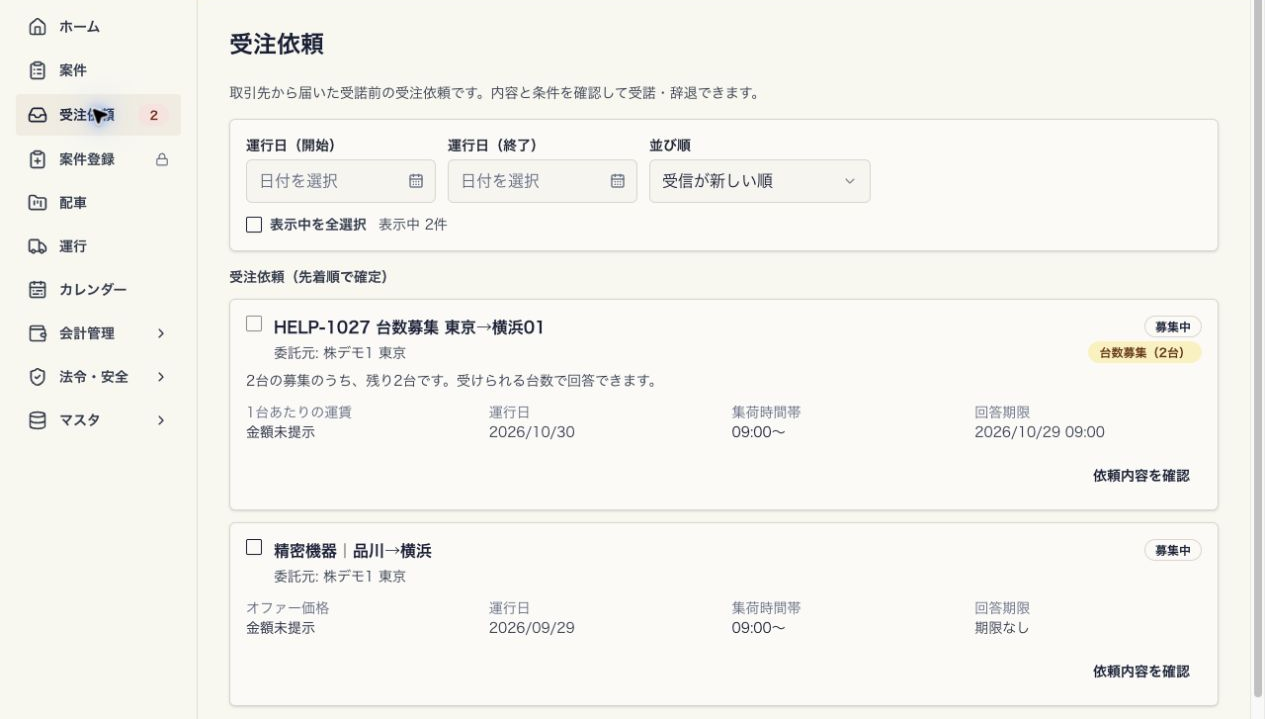Open the 案件登録 menu item
Image resolution: width=1265 pixels, height=719 pixels.
(98, 159)
